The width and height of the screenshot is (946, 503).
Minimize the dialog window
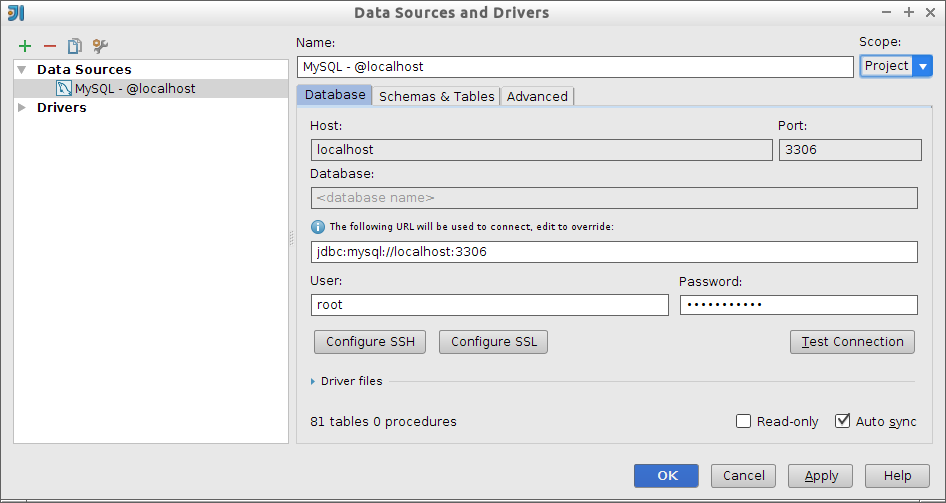tap(886, 13)
